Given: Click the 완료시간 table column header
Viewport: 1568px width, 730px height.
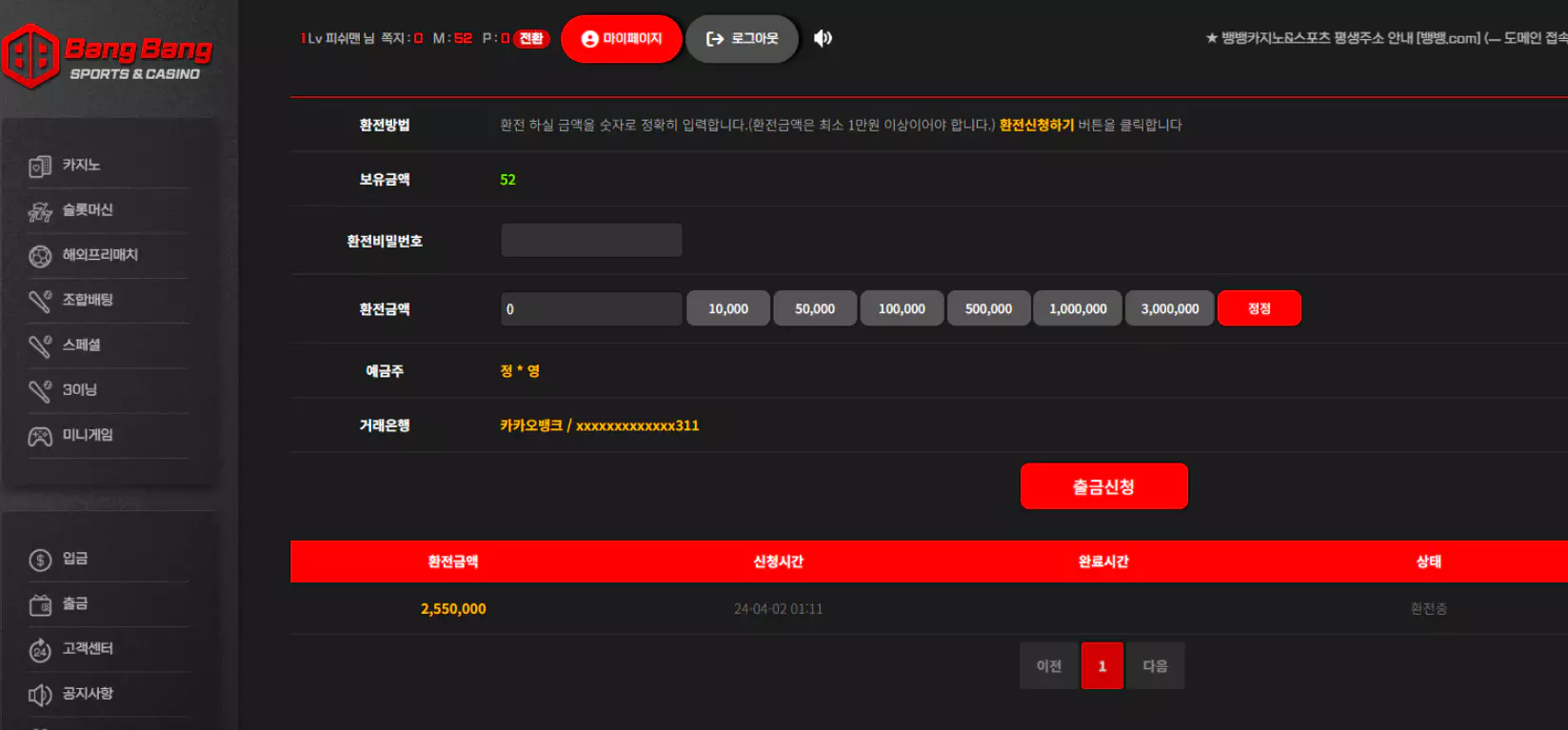Looking at the screenshot, I should 1103,562.
